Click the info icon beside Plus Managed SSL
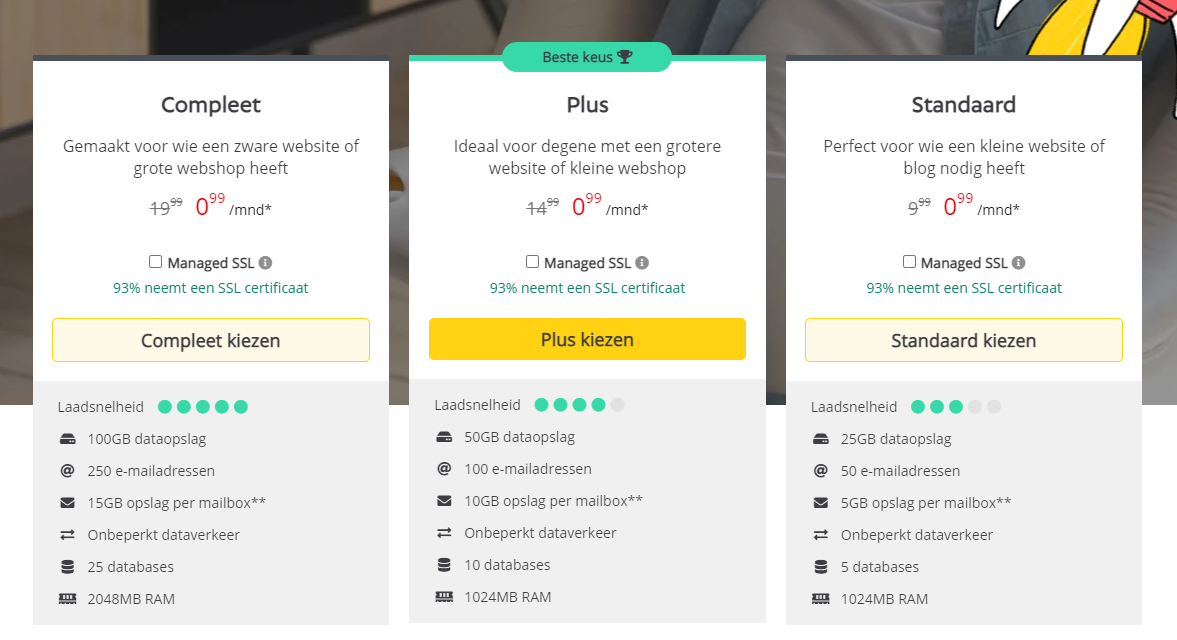 click(642, 263)
